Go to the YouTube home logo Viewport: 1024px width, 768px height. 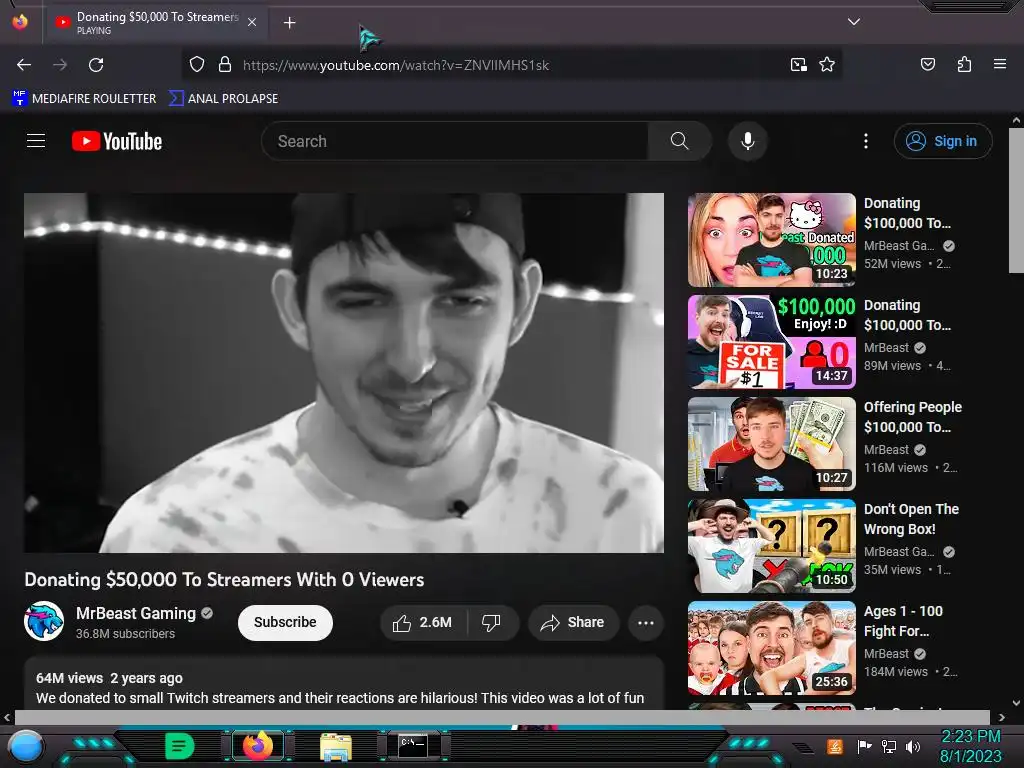click(x=117, y=141)
